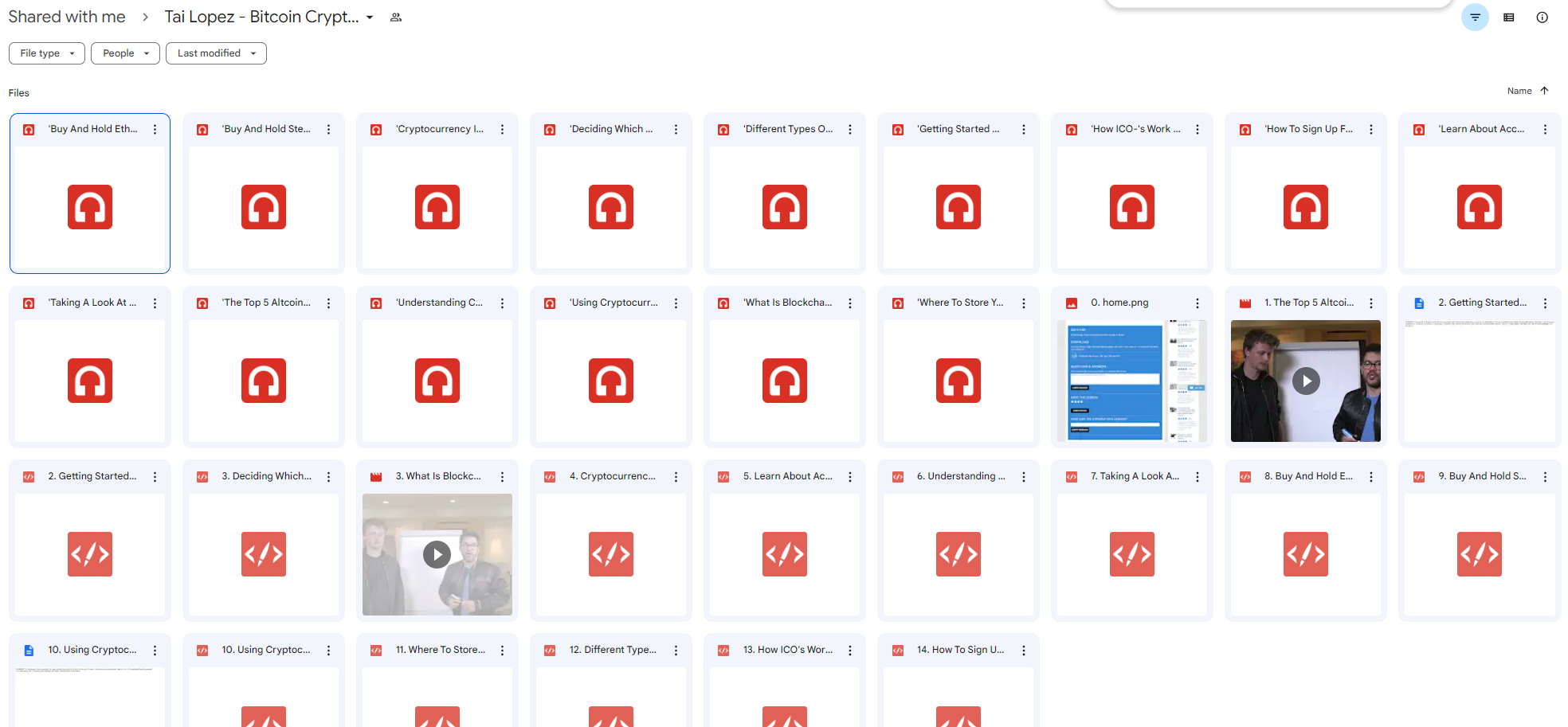Viewport: 1568px width, 727px height.
Task: Expand the Tai Lopez folder name dropdown
Action: 370,18
